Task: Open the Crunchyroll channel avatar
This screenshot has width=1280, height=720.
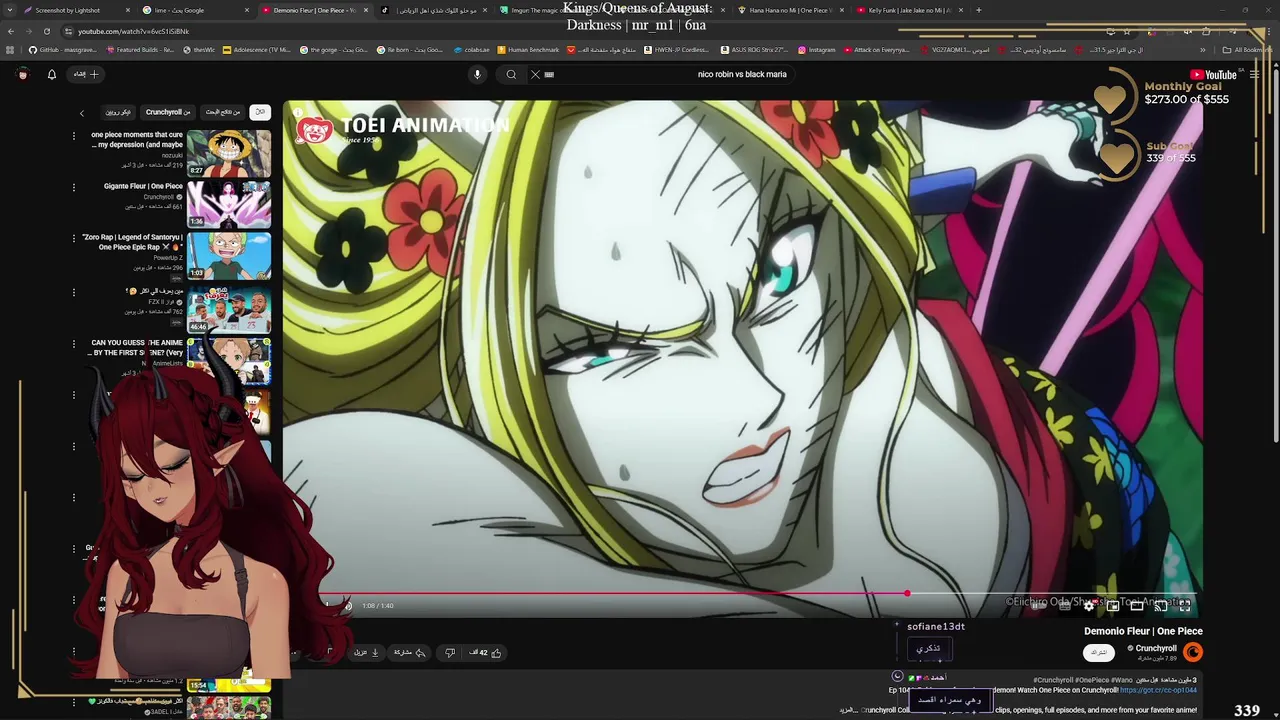Action: click(x=1193, y=652)
